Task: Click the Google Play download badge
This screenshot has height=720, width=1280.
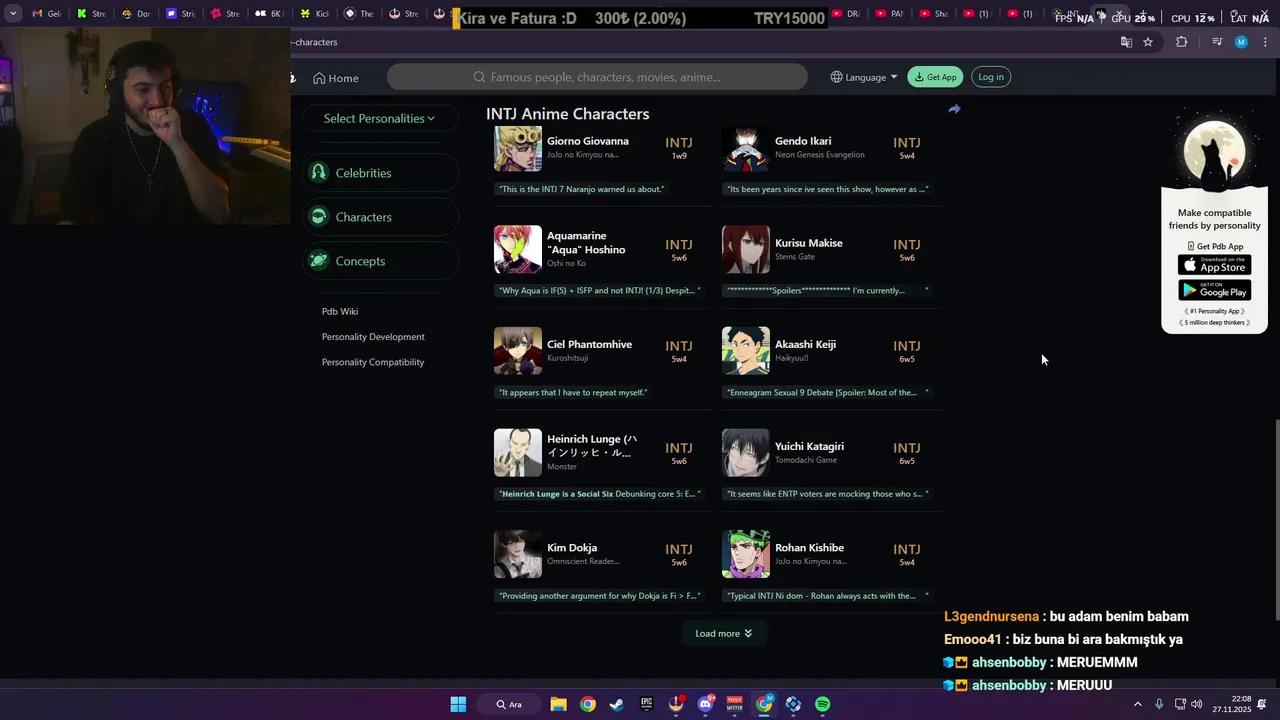Action: 1214,290
